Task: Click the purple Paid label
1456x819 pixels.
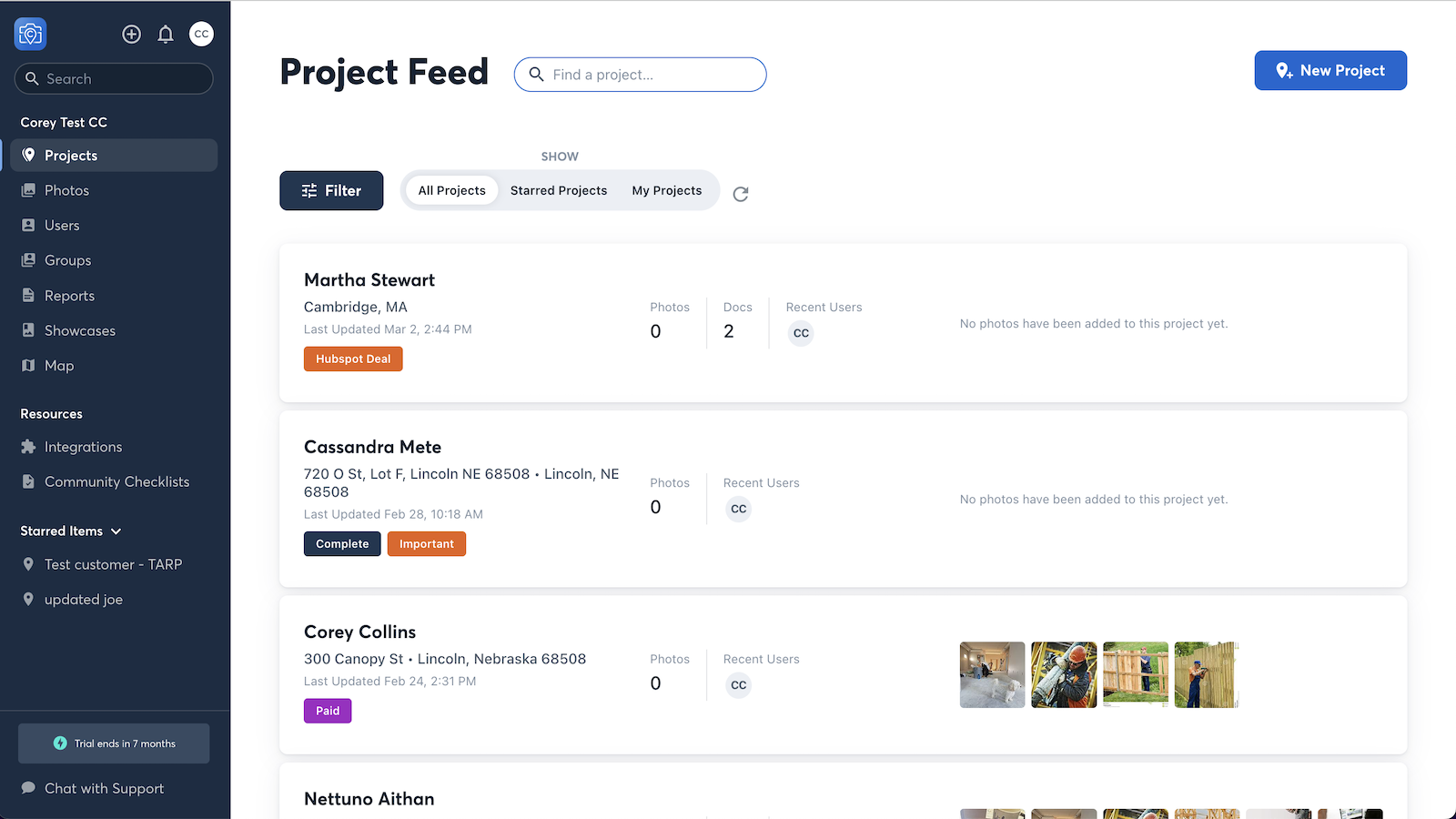Action: point(328,711)
